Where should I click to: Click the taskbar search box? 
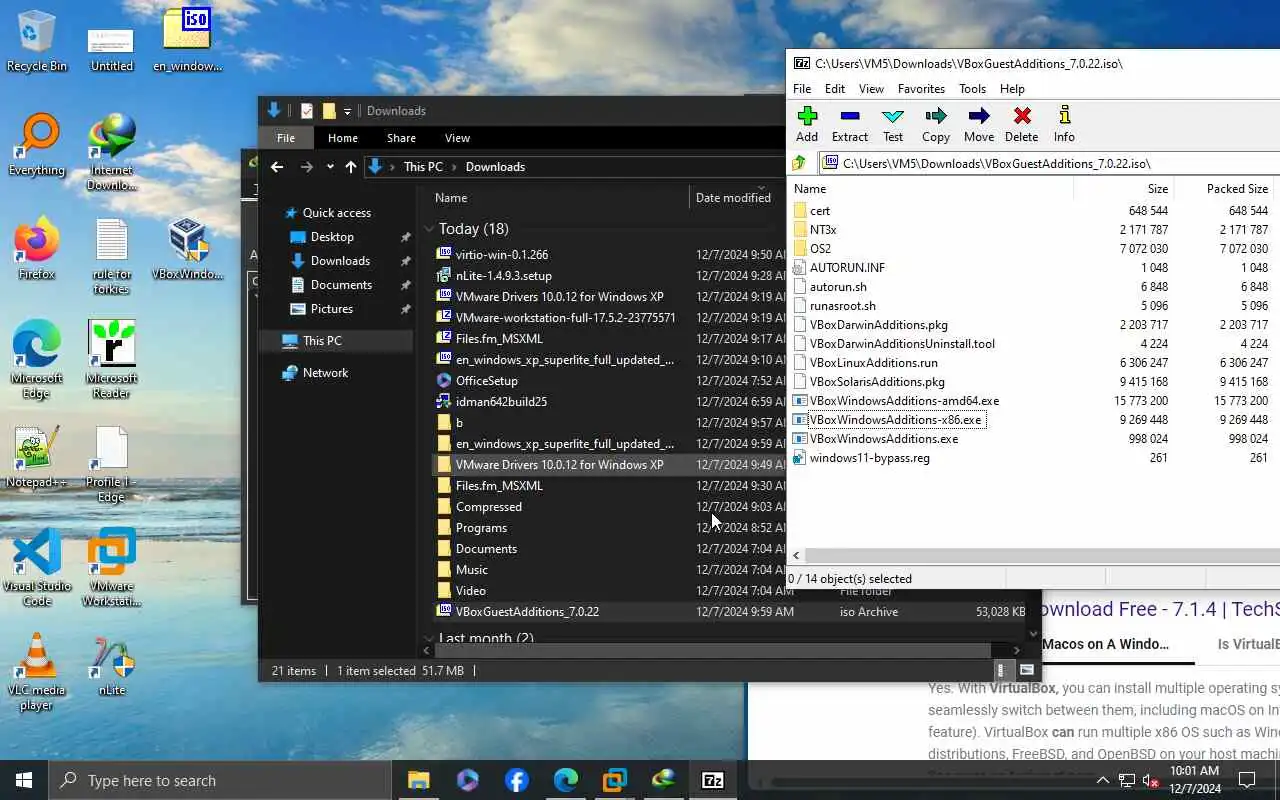tap(218, 780)
